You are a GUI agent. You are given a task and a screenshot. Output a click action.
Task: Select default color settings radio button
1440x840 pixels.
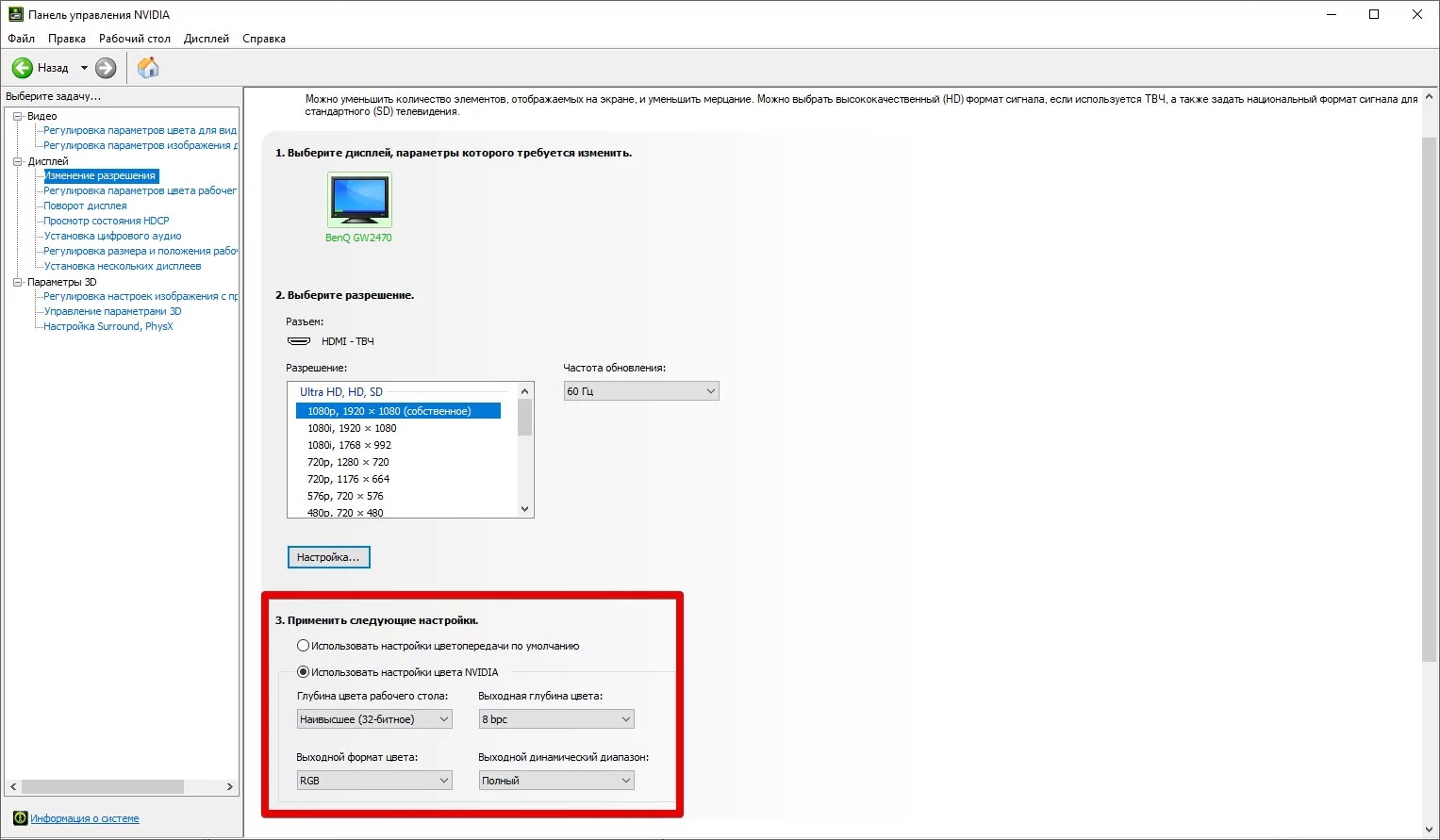click(303, 646)
